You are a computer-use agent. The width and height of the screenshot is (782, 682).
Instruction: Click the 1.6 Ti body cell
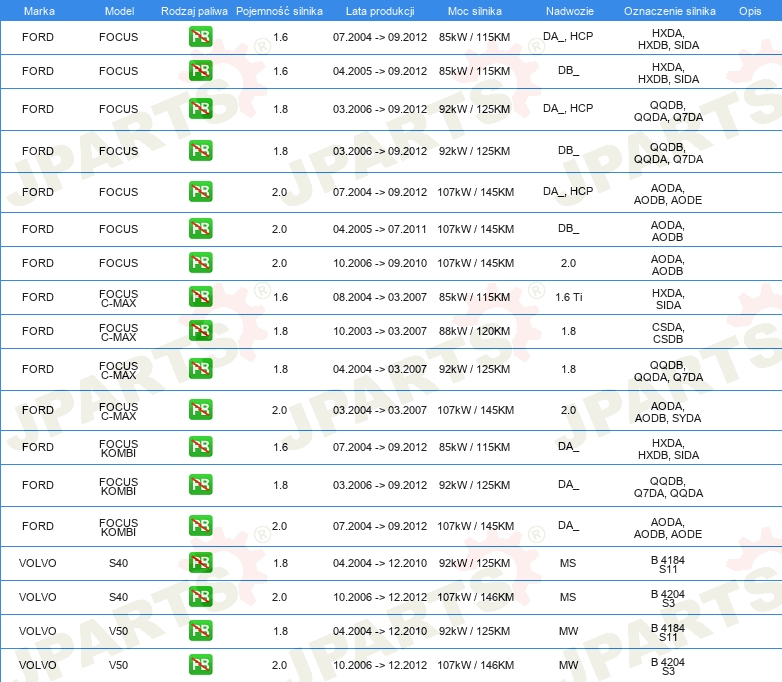click(x=569, y=297)
